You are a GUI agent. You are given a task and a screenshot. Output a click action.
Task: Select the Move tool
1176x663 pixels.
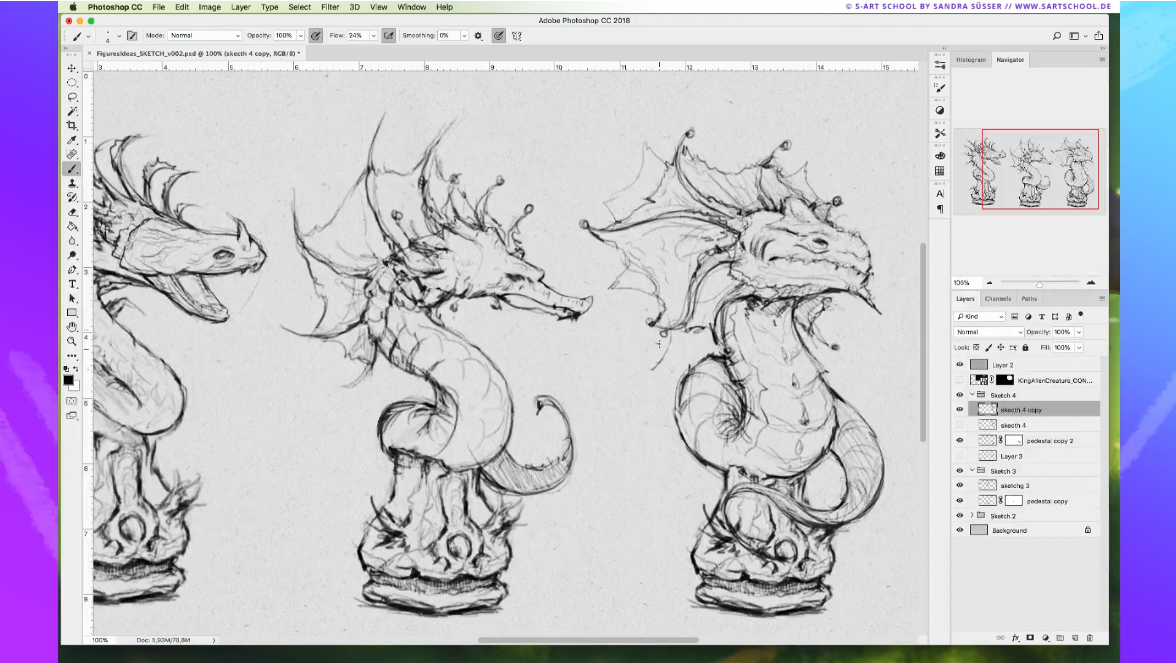click(72, 68)
